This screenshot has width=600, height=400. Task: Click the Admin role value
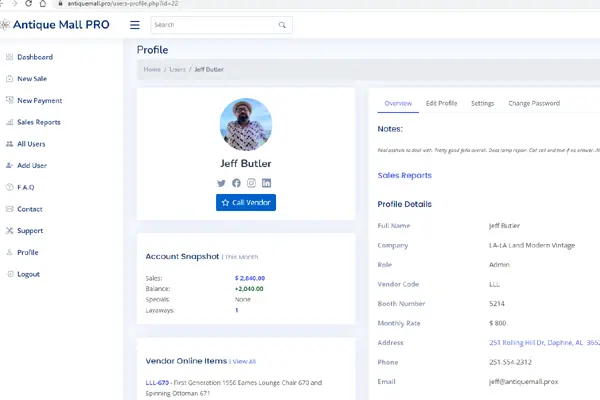click(x=499, y=264)
